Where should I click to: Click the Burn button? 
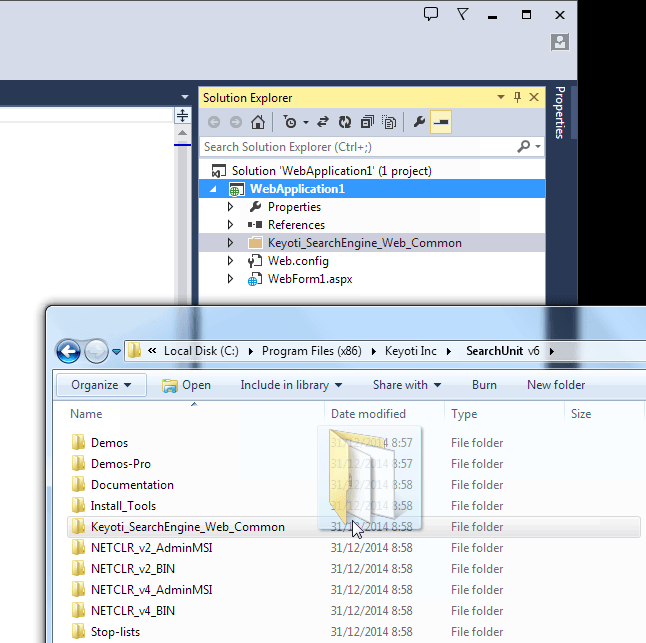coord(484,385)
